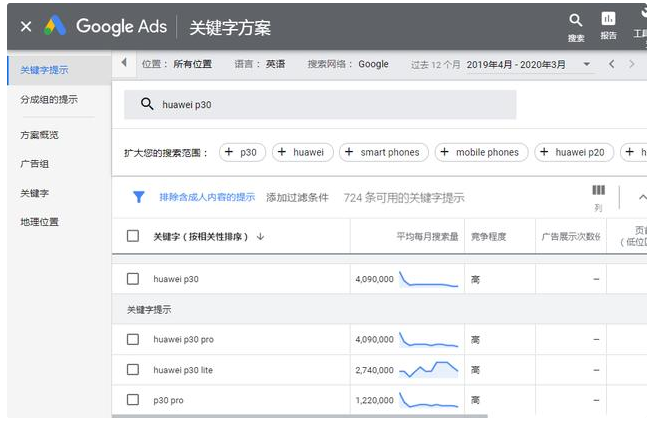Image resolution: width=661 pixels, height=427 pixels.
Task: Add huawei to broaden the search
Action: pyautogui.click(x=303, y=152)
